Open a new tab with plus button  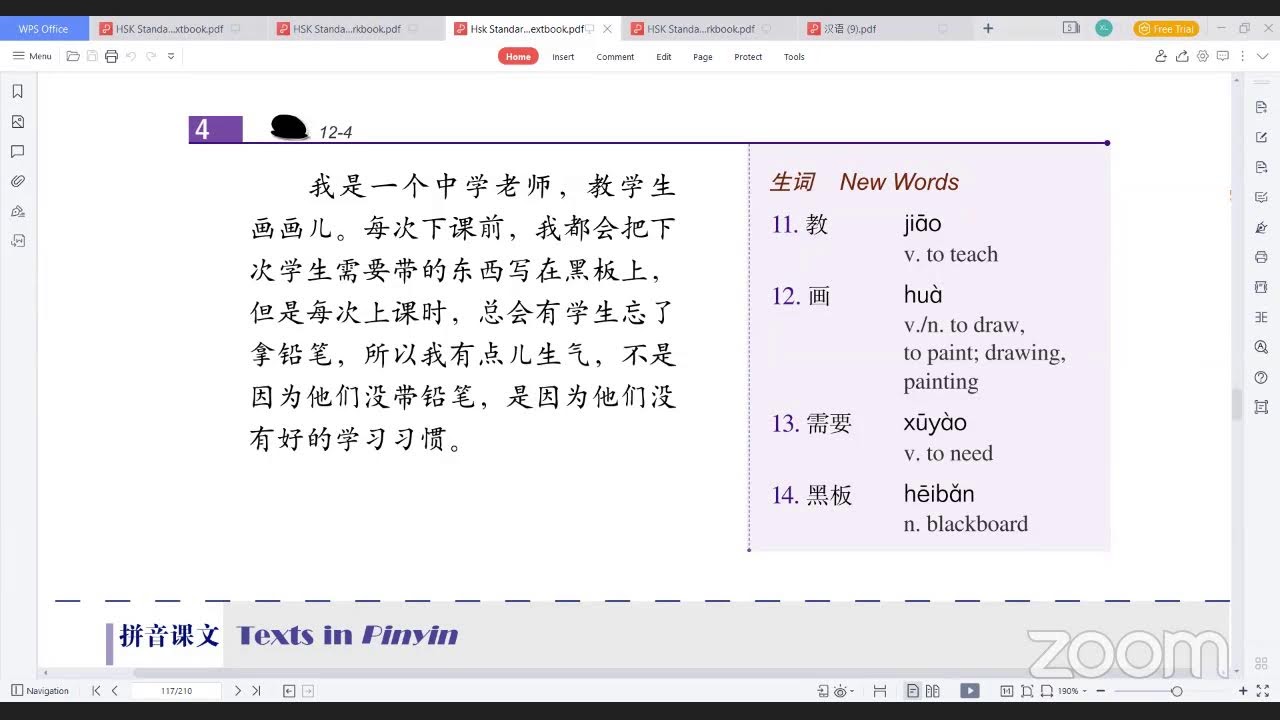coord(988,28)
